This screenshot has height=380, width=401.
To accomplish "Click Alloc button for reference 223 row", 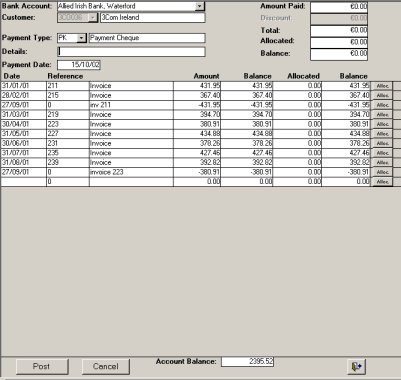I will coord(382,124).
